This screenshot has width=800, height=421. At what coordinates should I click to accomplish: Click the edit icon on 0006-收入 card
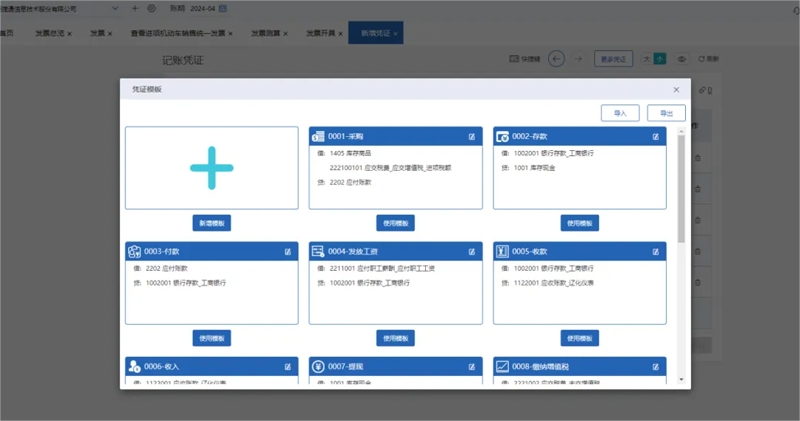(x=288, y=366)
